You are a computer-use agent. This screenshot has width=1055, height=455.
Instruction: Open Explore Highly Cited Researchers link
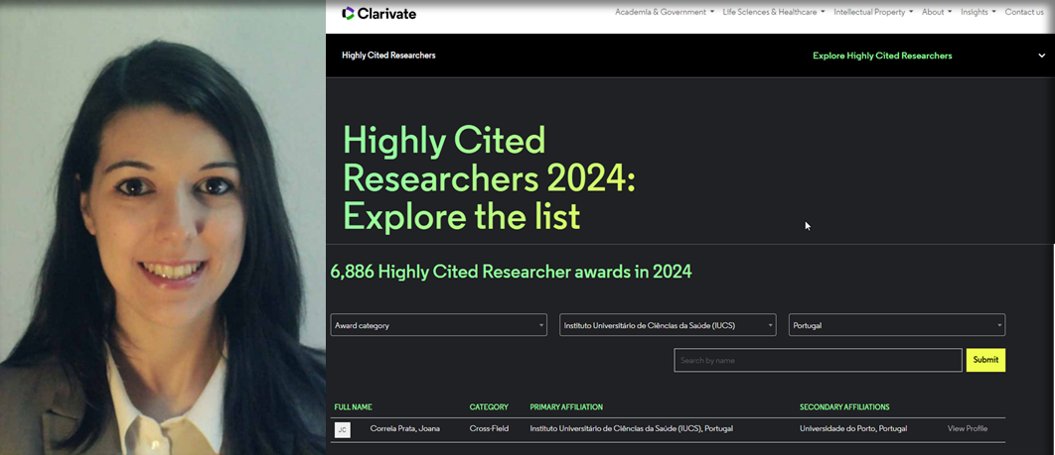tap(882, 56)
